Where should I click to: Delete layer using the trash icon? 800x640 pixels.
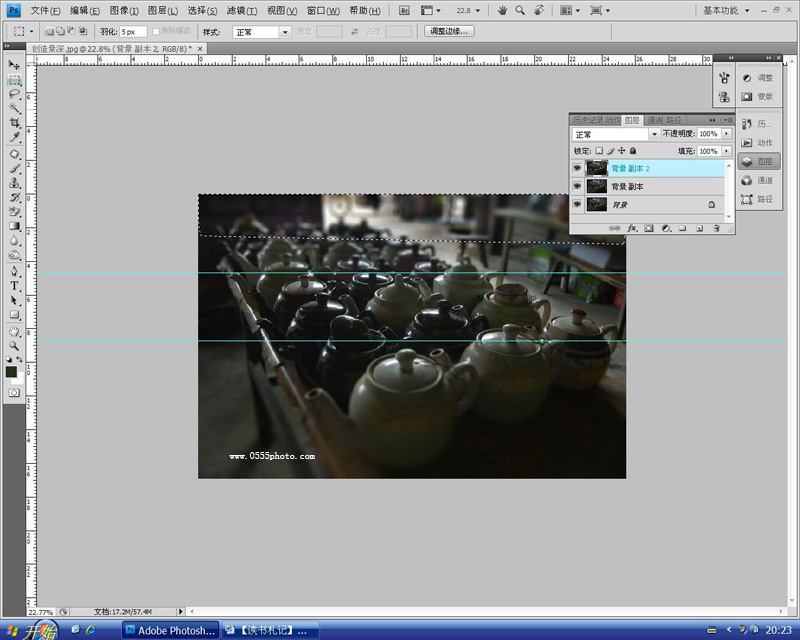[716, 228]
